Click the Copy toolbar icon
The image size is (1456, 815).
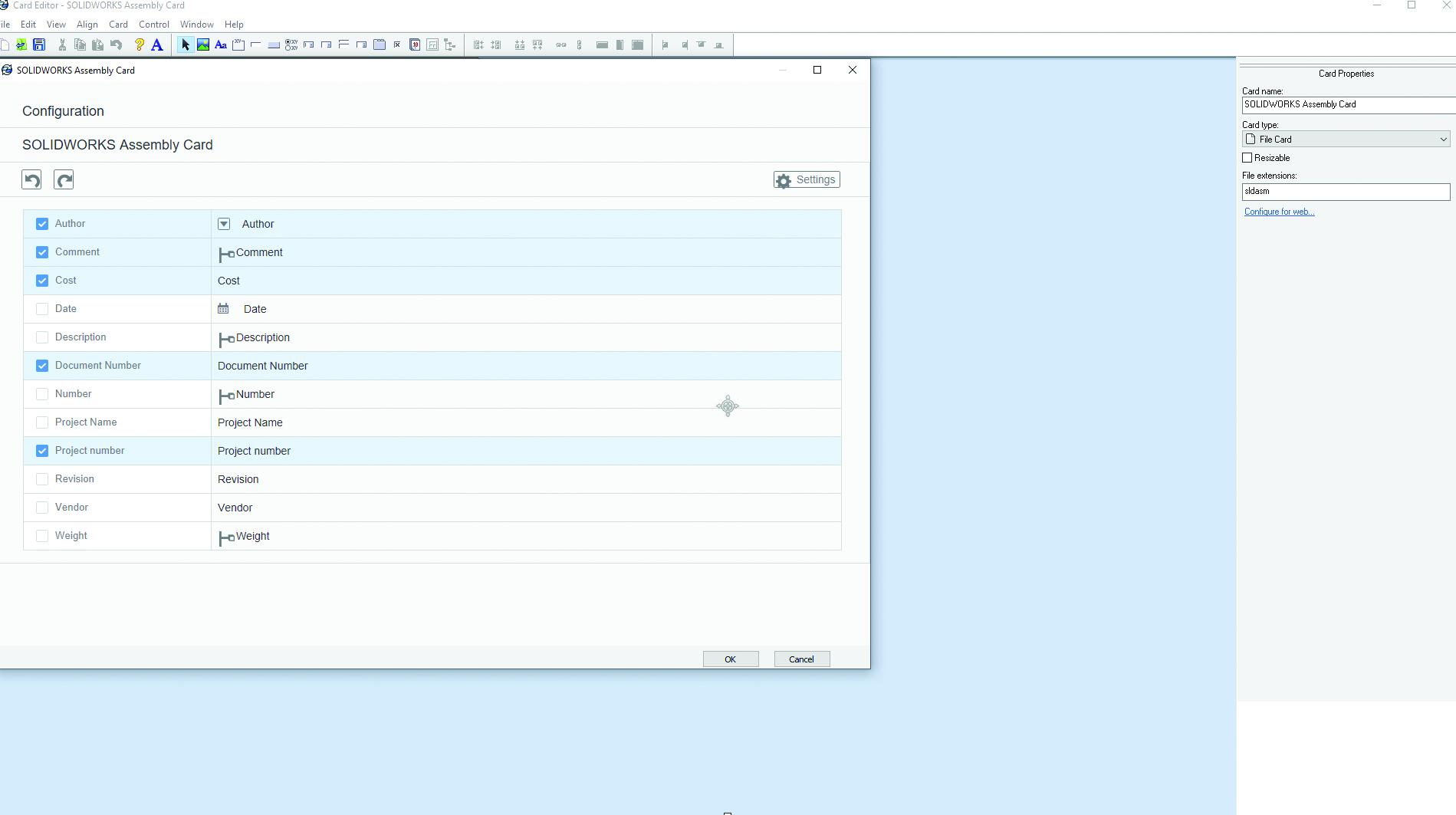(x=80, y=44)
